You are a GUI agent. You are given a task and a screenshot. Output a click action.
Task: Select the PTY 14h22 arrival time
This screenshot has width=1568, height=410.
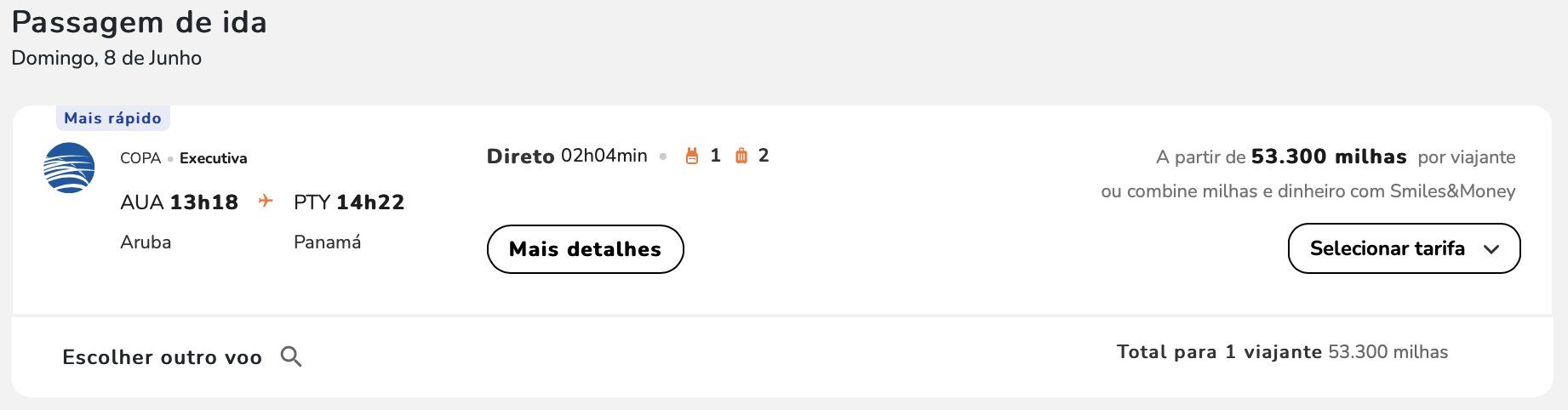click(x=349, y=202)
